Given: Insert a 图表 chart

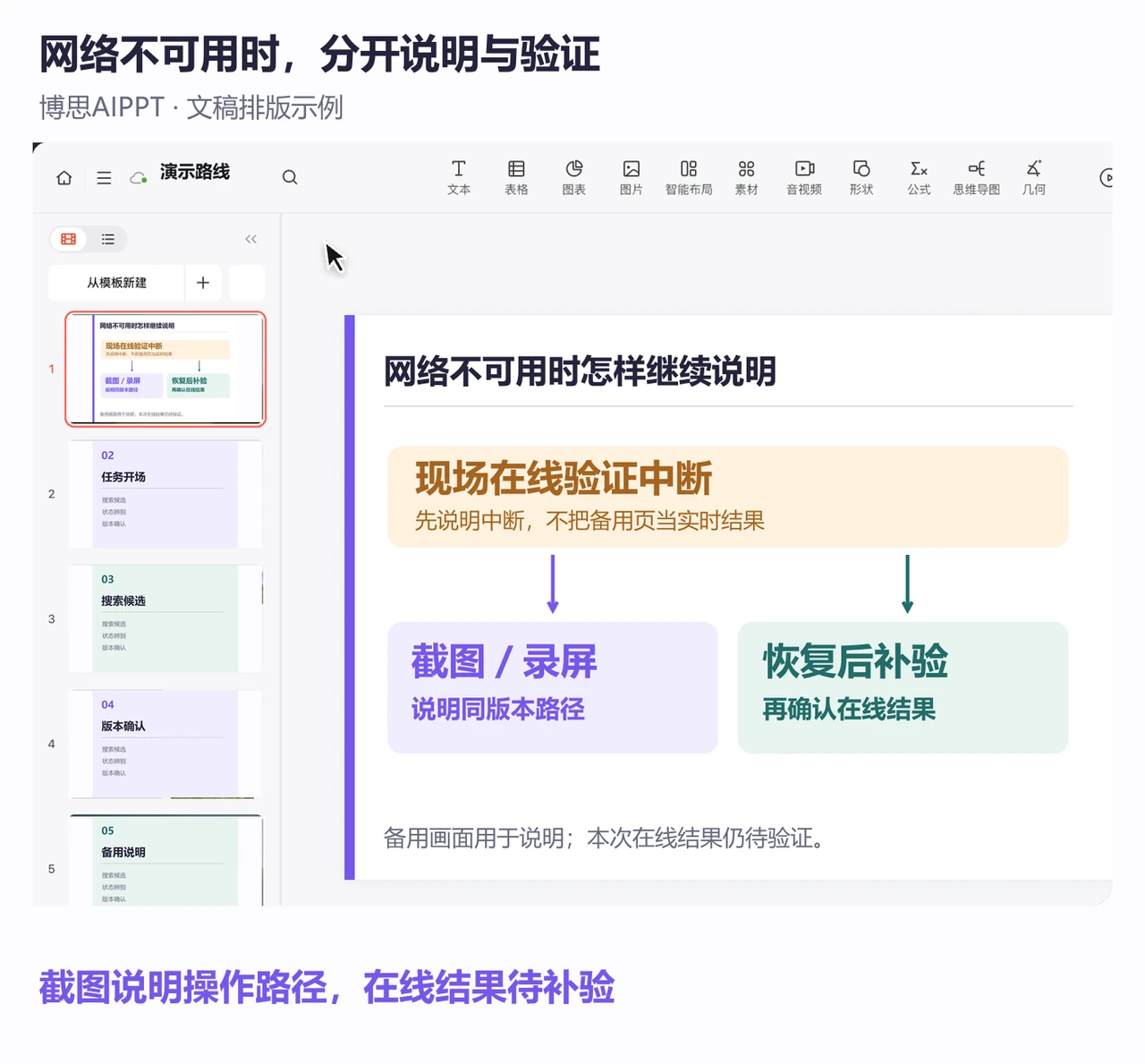Looking at the screenshot, I should (x=573, y=177).
